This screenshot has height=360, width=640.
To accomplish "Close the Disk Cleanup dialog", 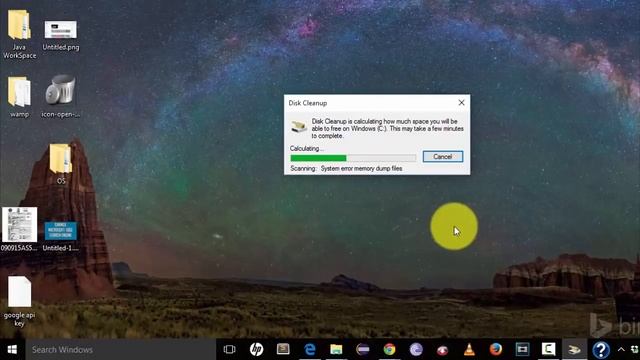I will point(461,103).
